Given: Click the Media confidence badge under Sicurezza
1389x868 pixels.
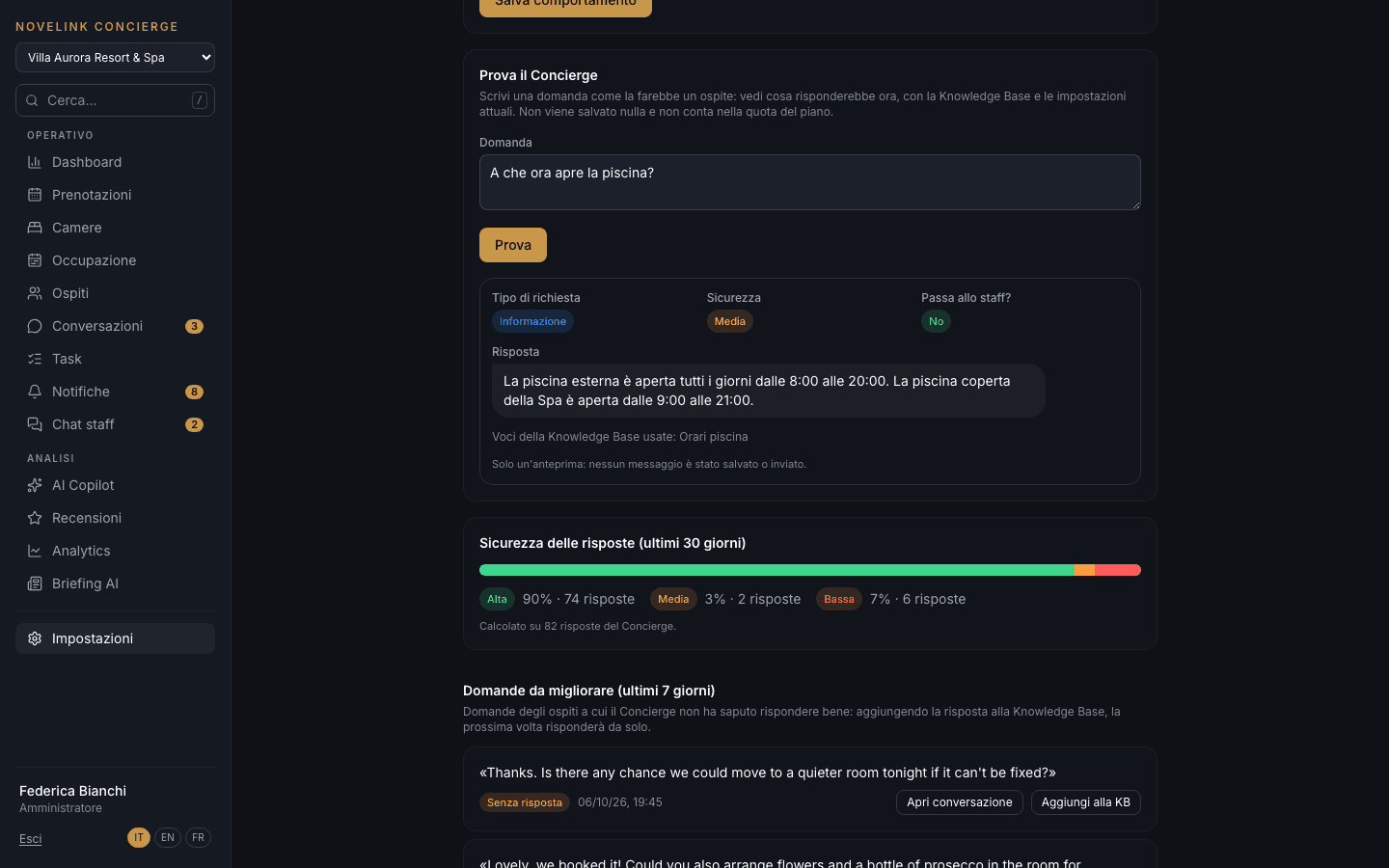Looking at the screenshot, I should pyautogui.click(x=730, y=321).
